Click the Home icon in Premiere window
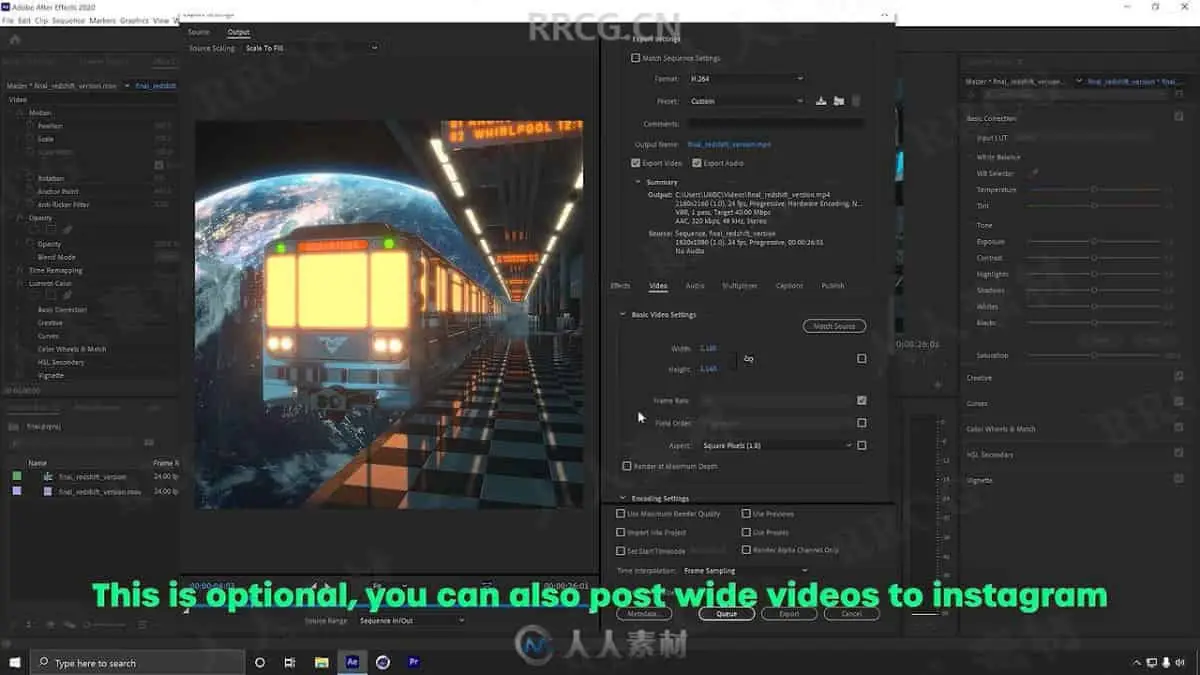 pyautogui.click(x=15, y=40)
